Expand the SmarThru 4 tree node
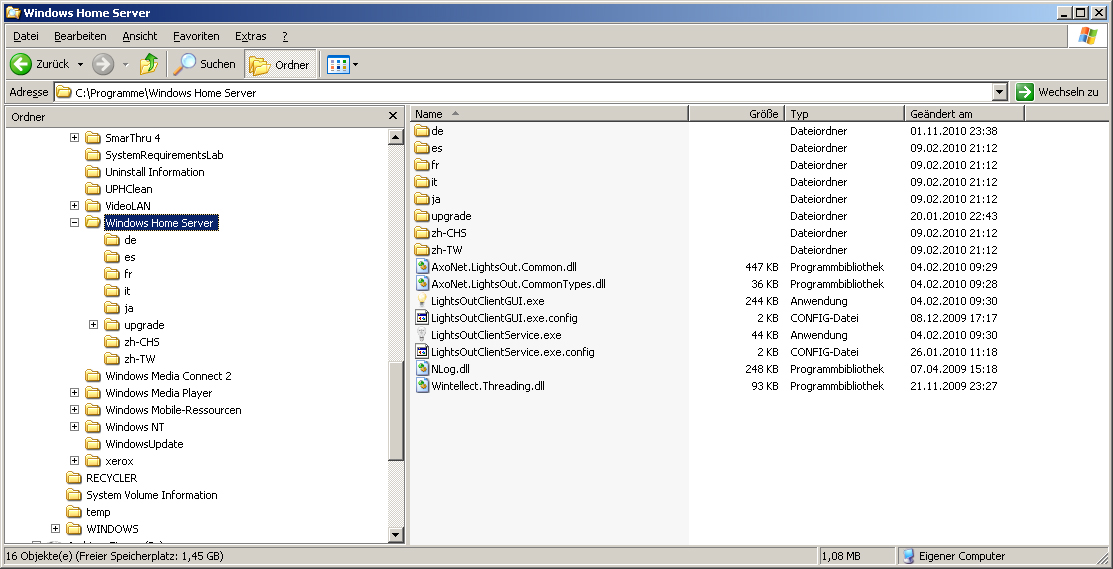 [x=74, y=138]
